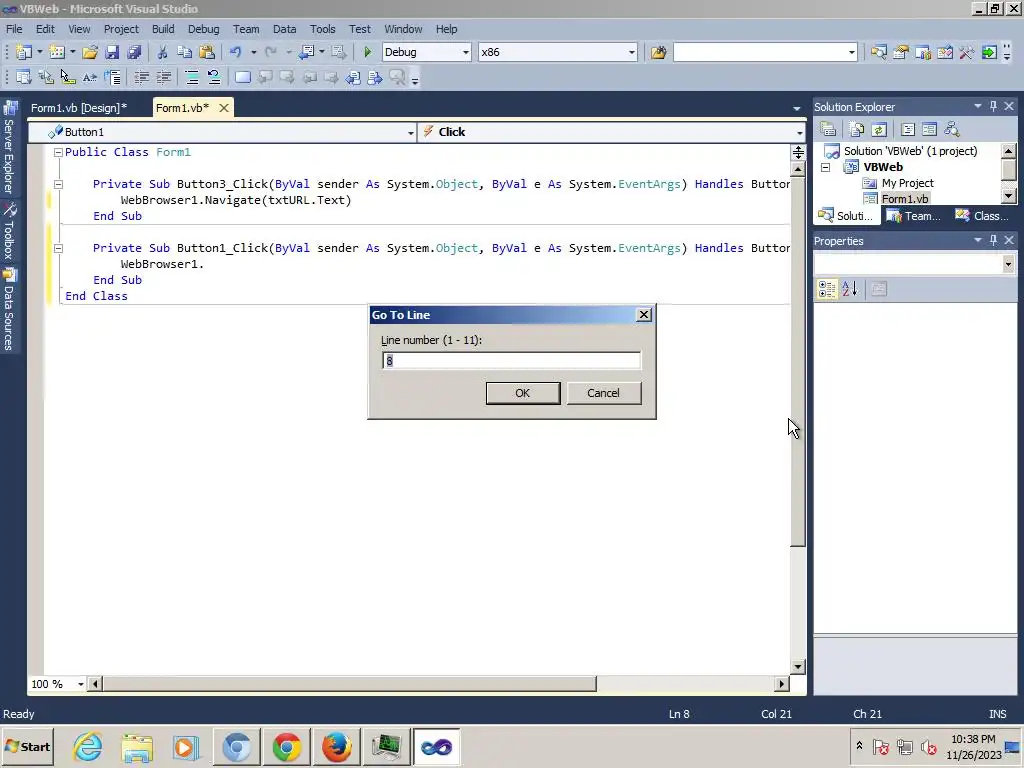
Task: Click the Paste clipboard icon
Action: [207, 52]
